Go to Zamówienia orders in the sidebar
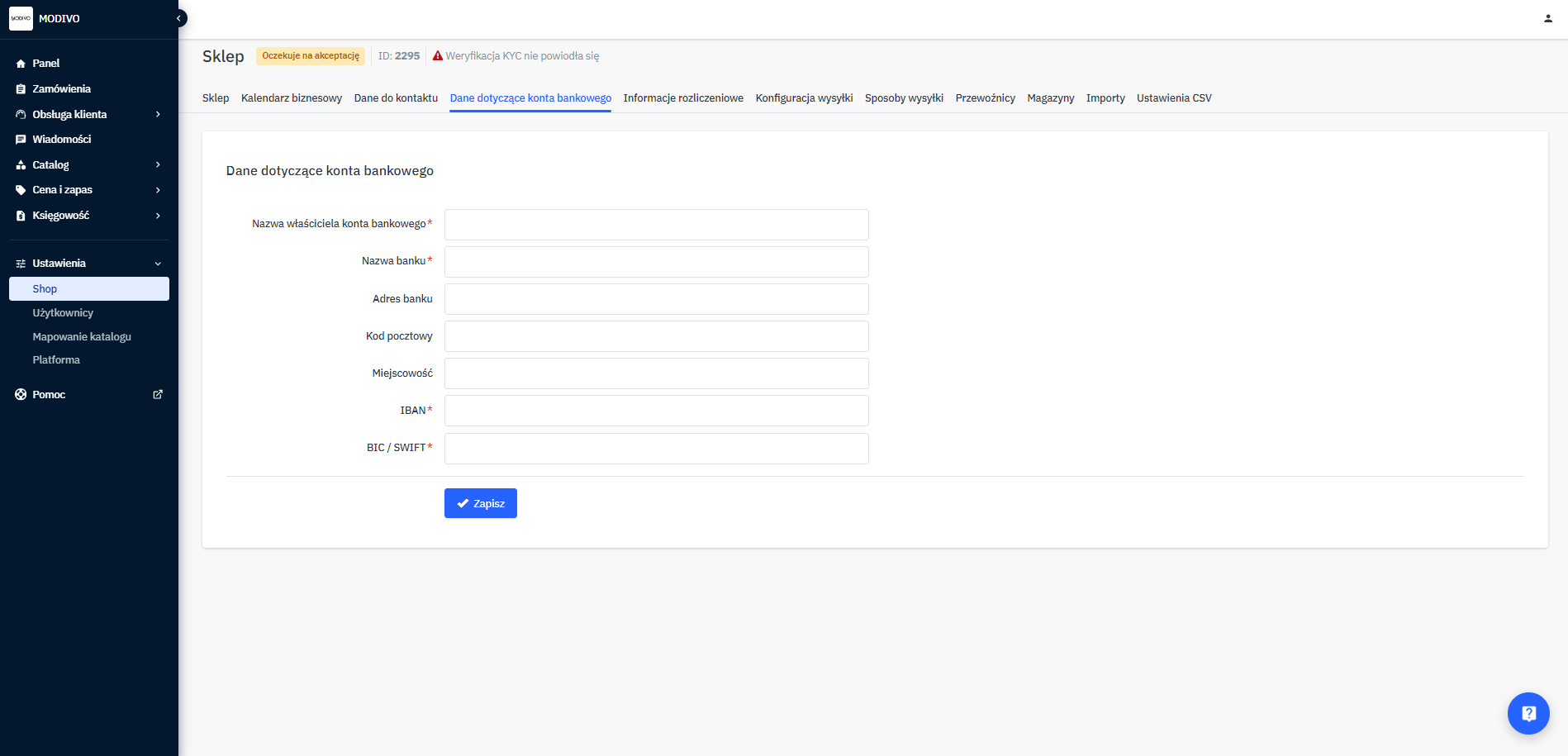The image size is (1568, 756). tap(61, 89)
